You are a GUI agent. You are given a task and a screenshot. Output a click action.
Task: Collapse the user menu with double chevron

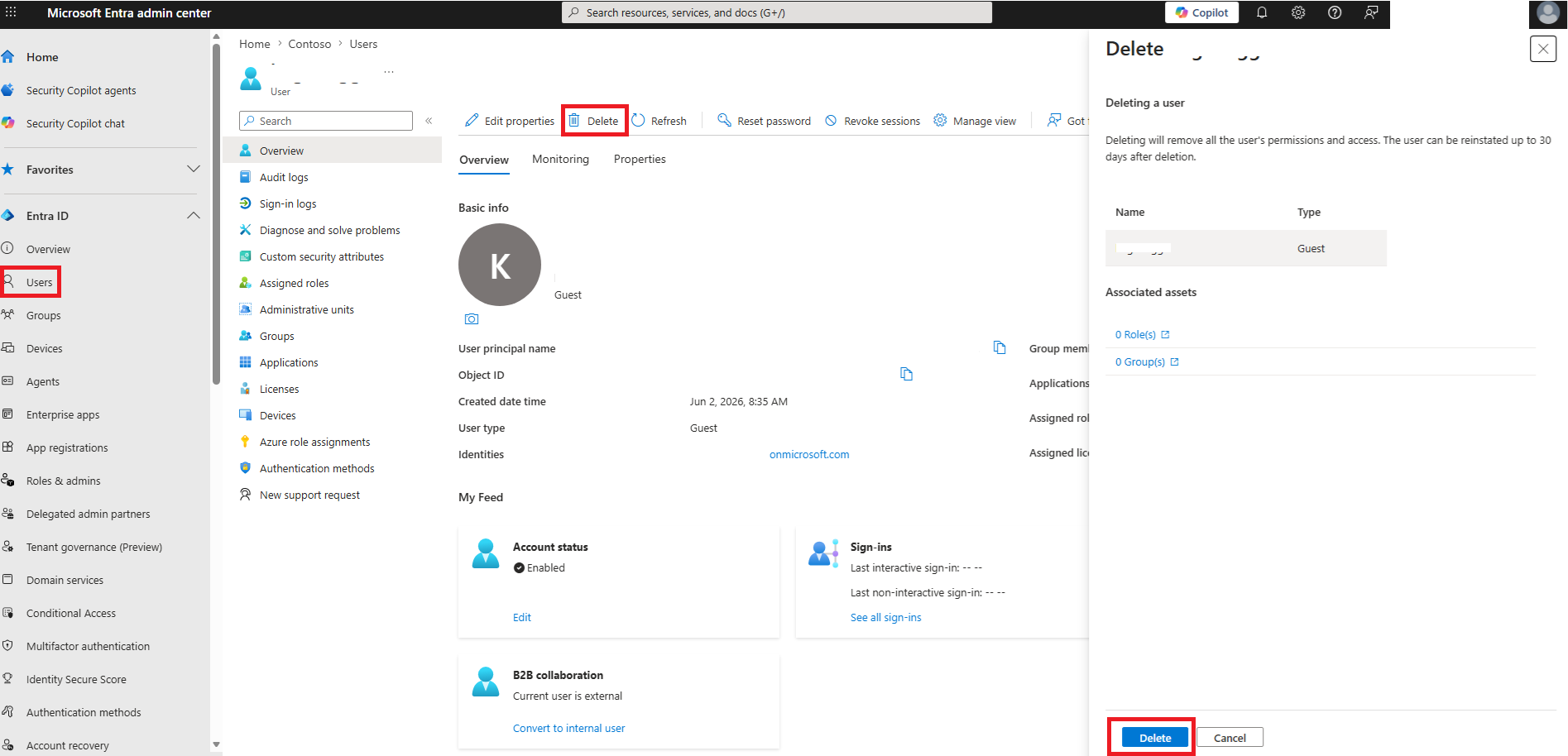click(429, 121)
